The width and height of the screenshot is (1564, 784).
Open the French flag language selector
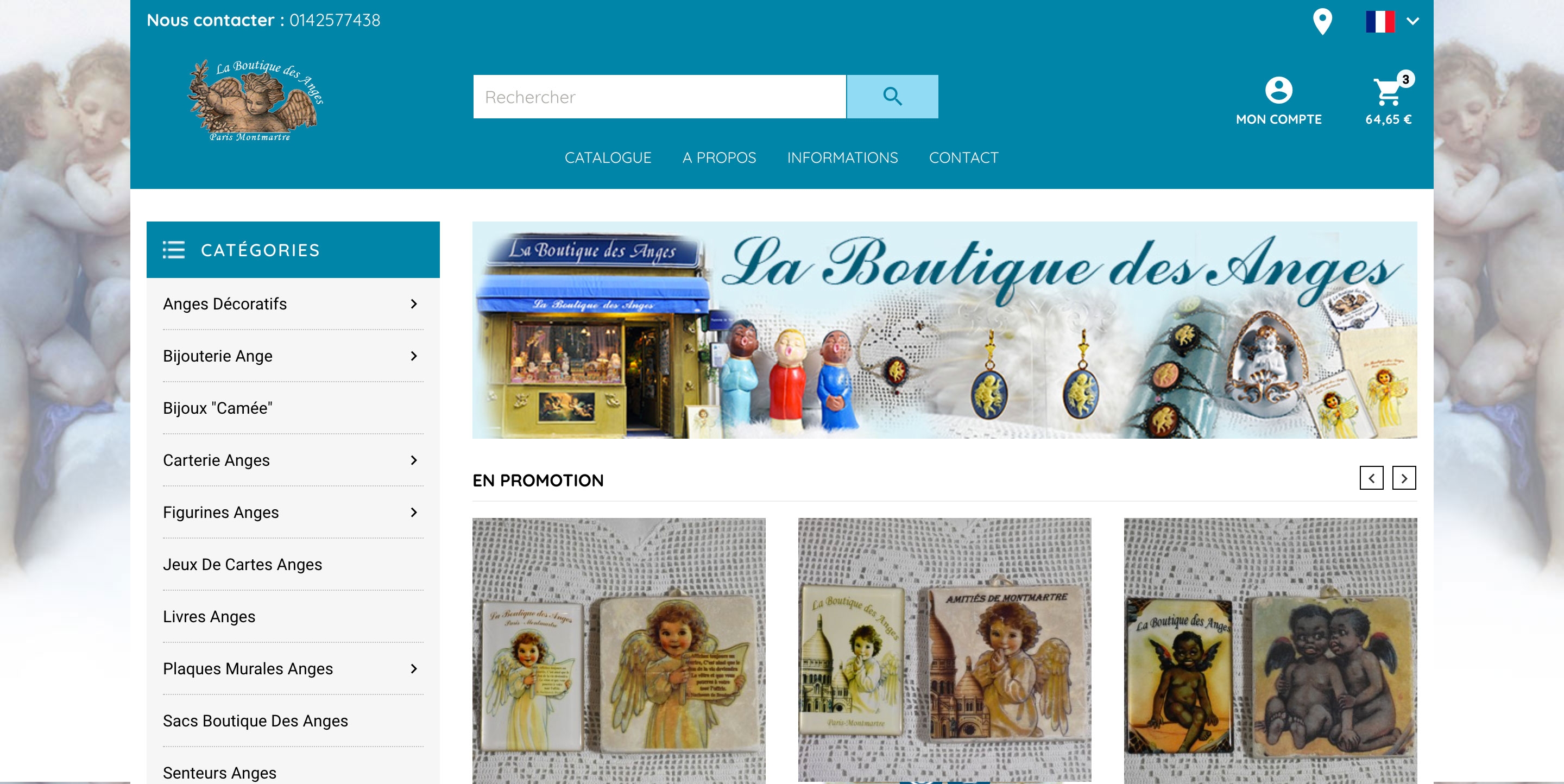coord(1391,21)
